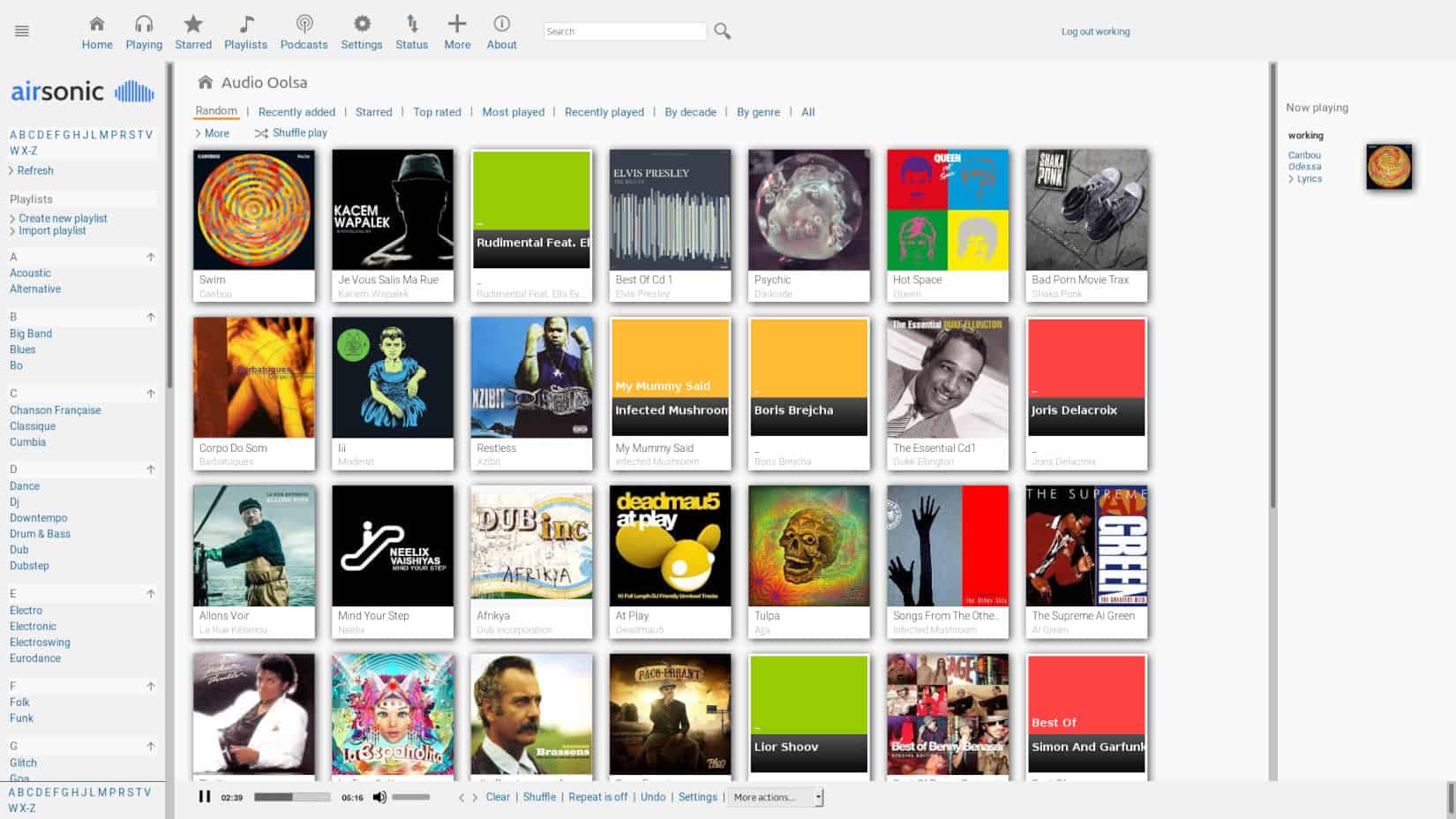Toggle repeat mode in the player bar
The image size is (1456, 819).
[x=597, y=797]
